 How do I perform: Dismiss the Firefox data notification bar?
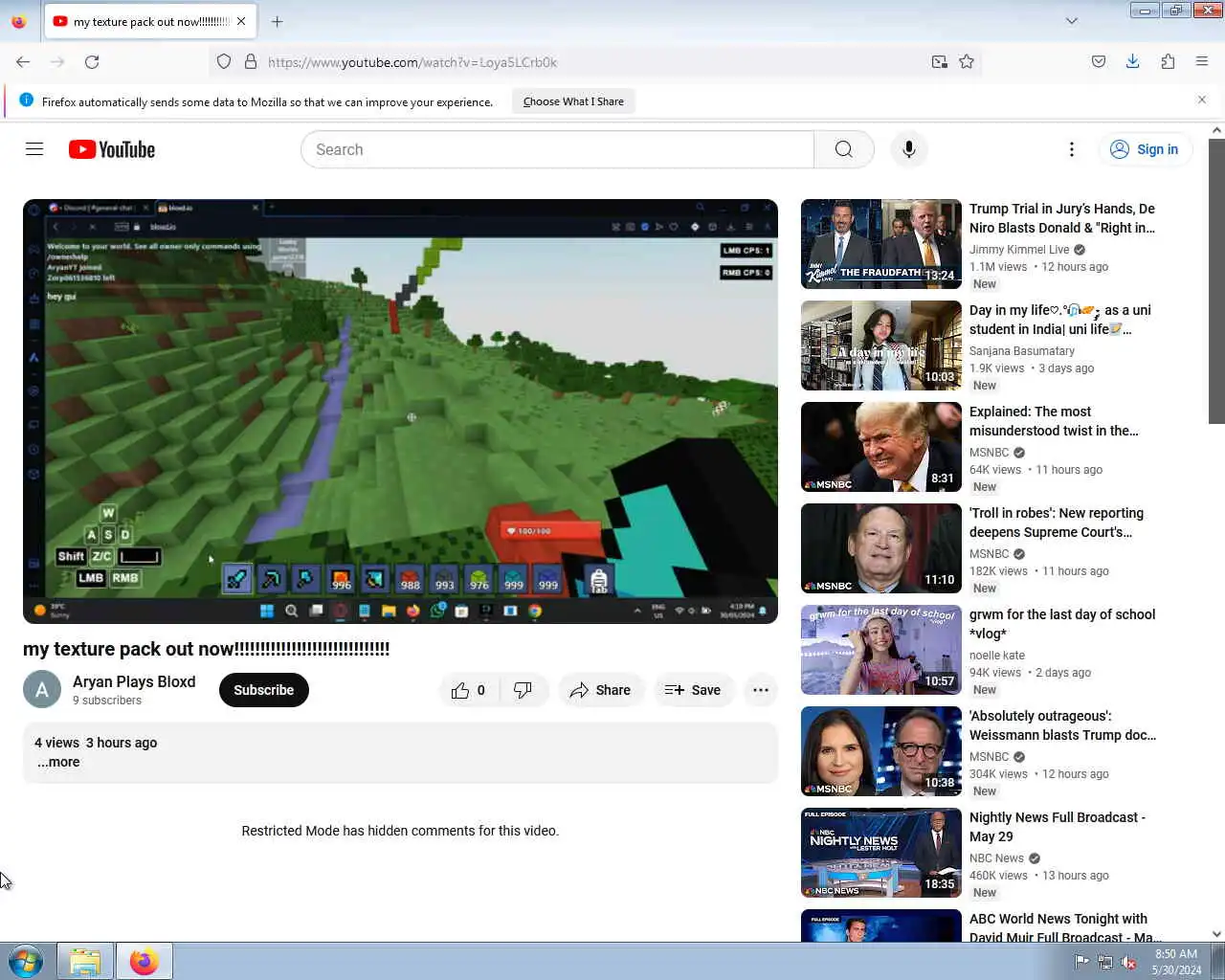pyautogui.click(x=1202, y=100)
